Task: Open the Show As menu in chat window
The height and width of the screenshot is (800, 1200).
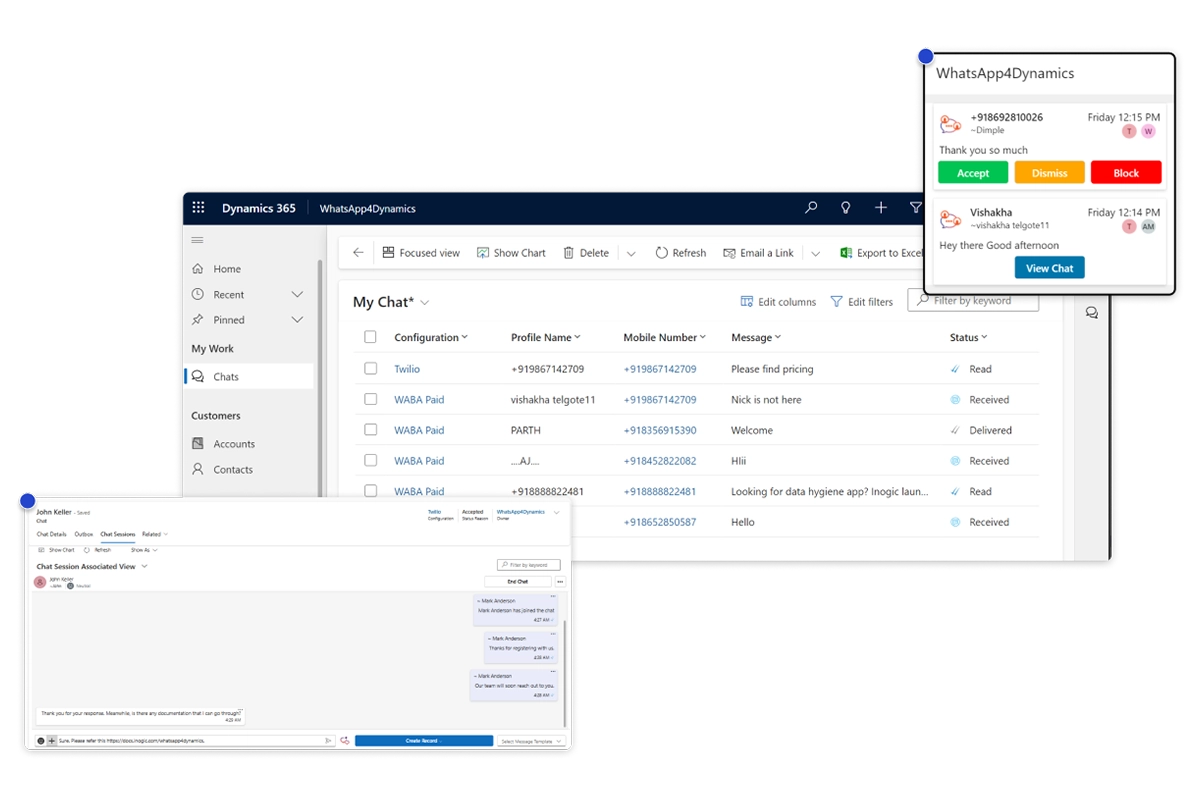Action: tap(144, 549)
